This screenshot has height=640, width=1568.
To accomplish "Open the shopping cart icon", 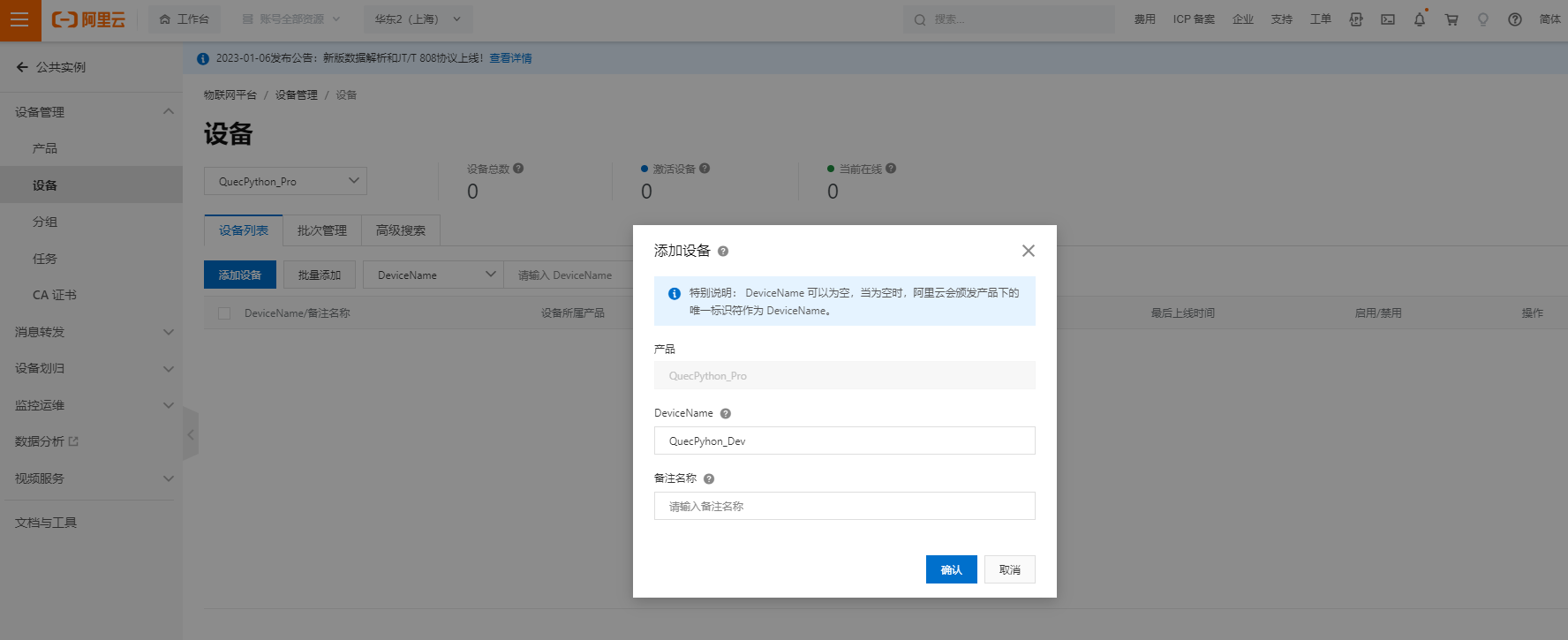I will point(1451,19).
